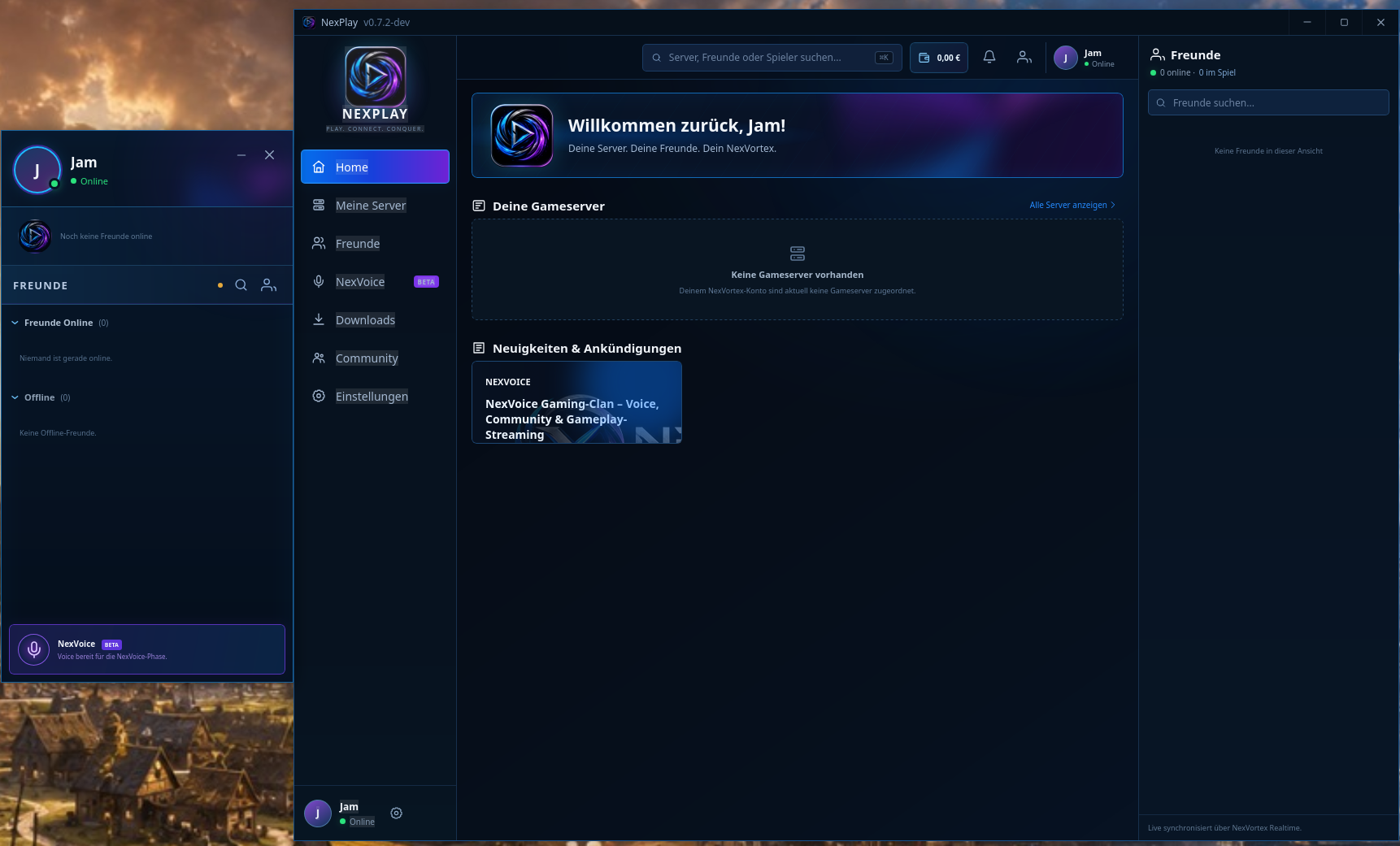Open Meine Server in the sidebar
Screen dimensions: 1400x846
pyautogui.click(x=375, y=206)
